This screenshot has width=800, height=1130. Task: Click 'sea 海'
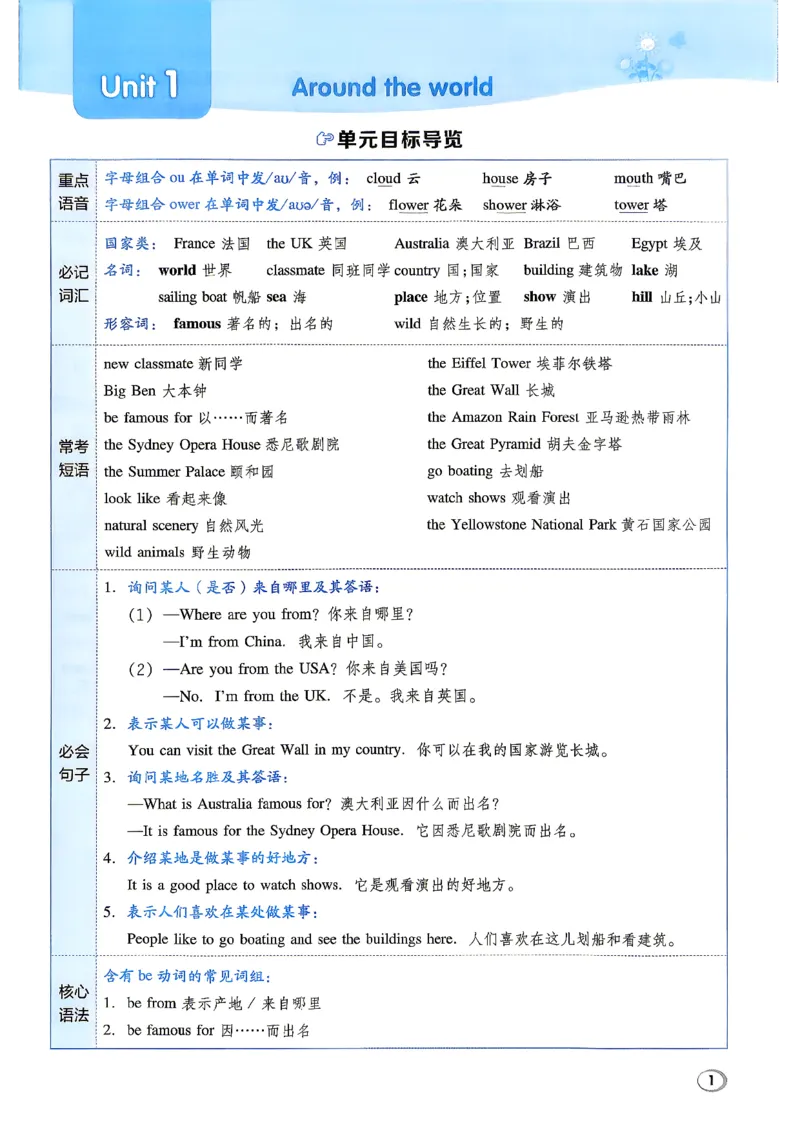click(286, 297)
